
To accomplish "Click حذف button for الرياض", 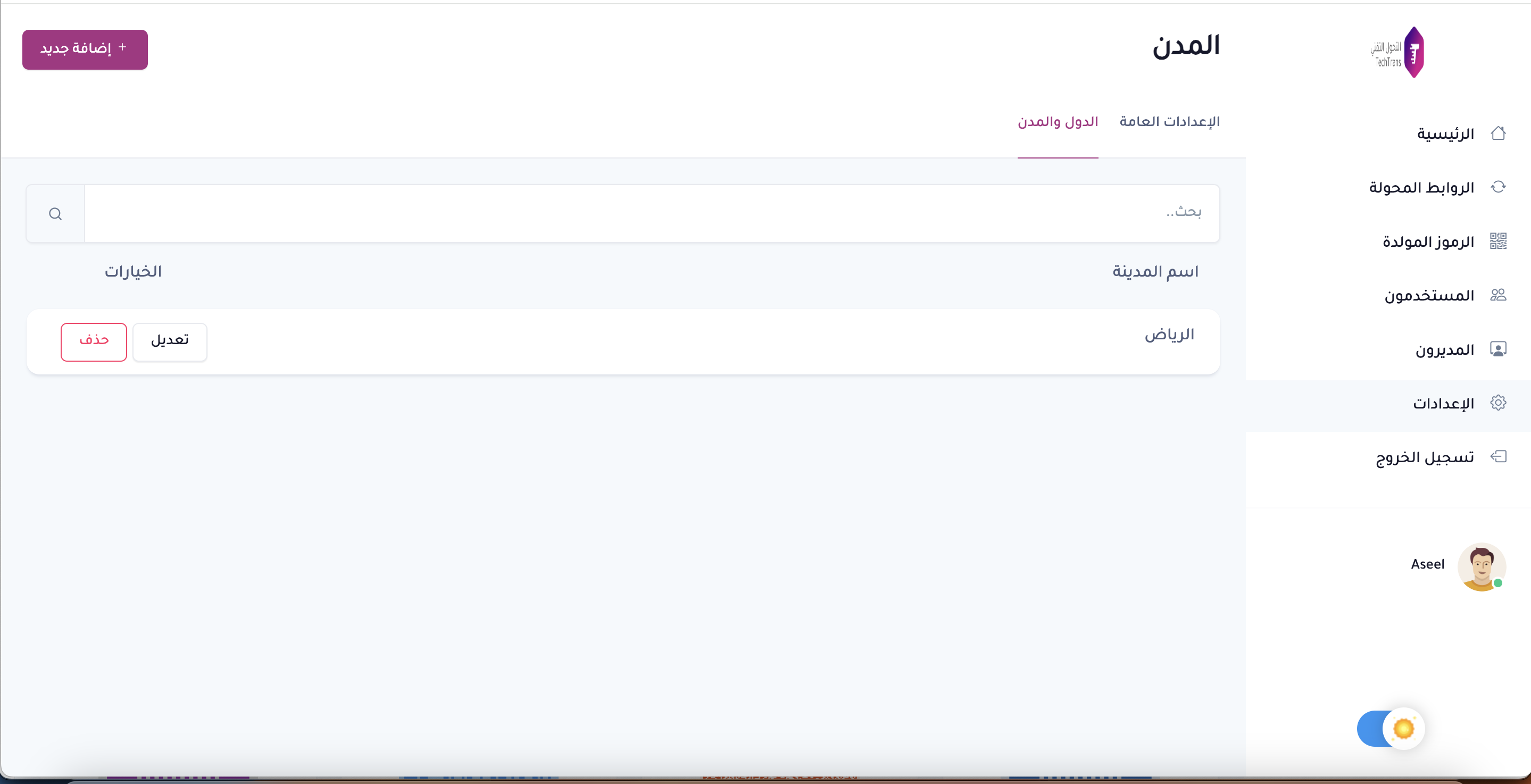I will coord(94,342).
